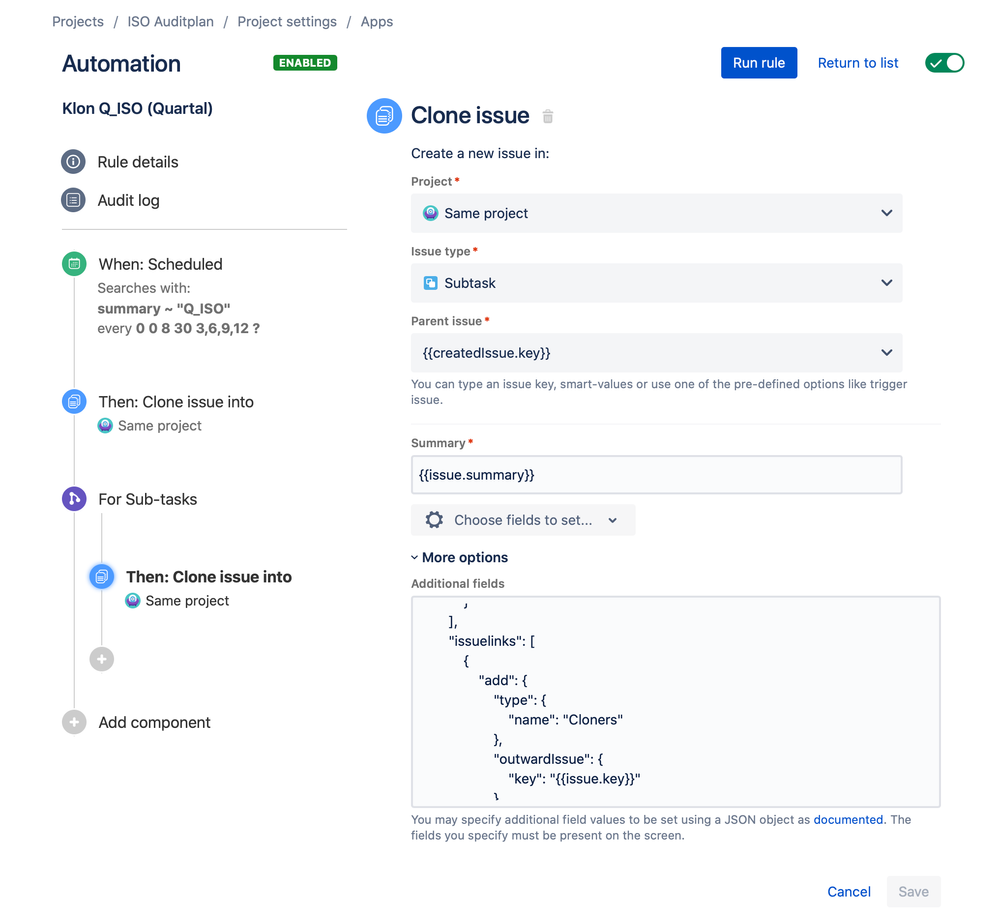Click into the Summary input field
The height and width of the screenshot is (917, 999).
click(x=656, y=475)
